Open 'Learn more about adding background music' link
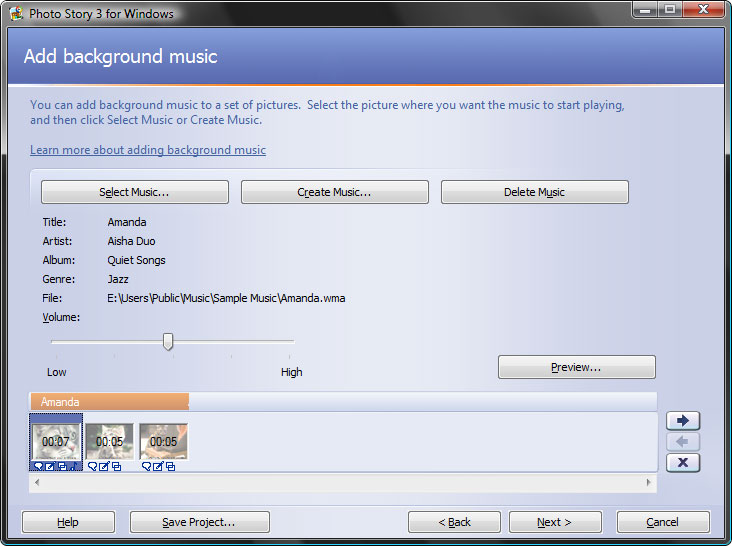 [x=148, y=150]
